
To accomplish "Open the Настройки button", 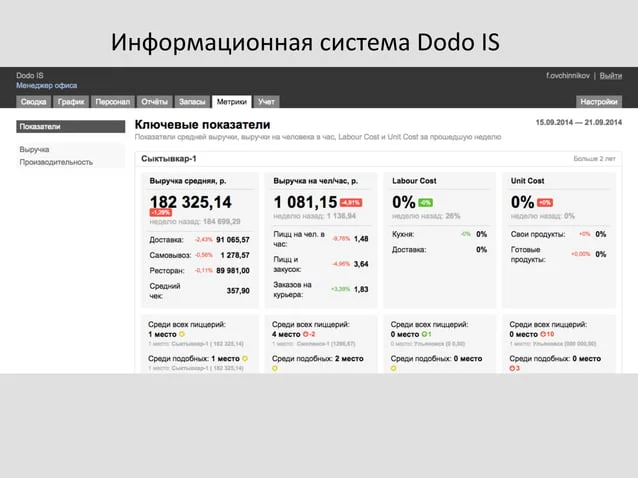I will click(x=599, y=102).
